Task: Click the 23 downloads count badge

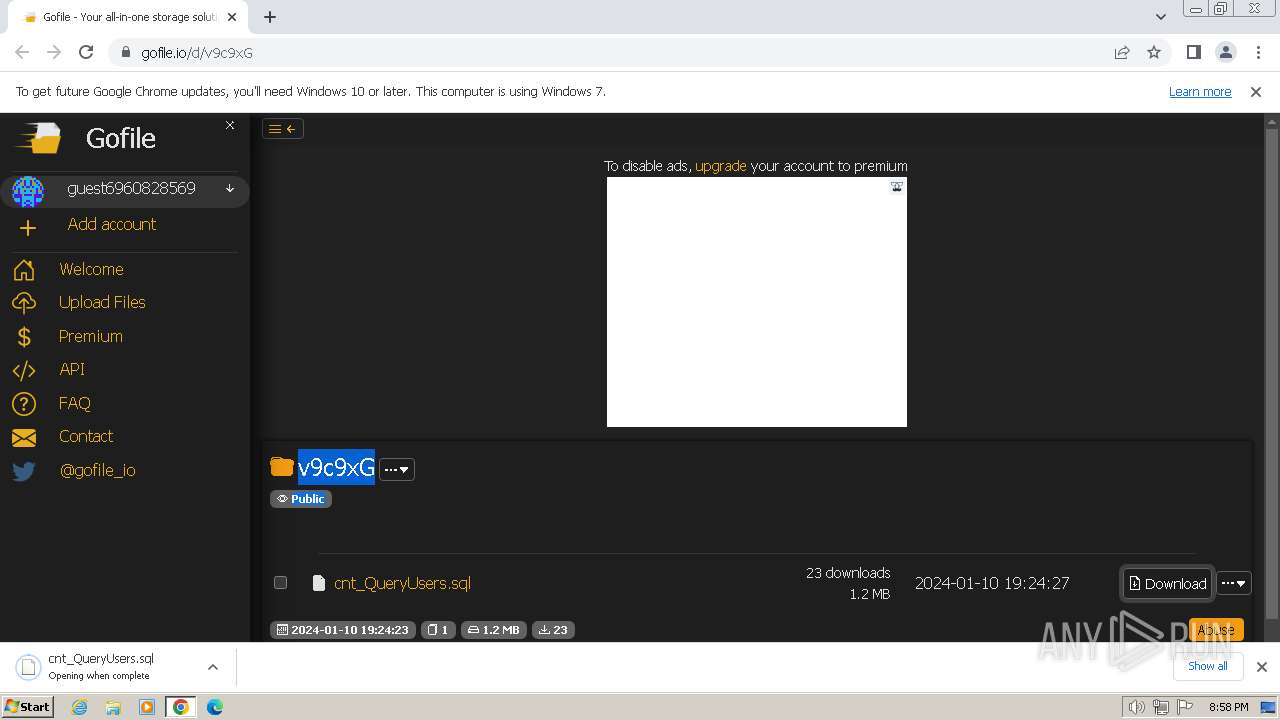Action: click(x=553, y=630)
